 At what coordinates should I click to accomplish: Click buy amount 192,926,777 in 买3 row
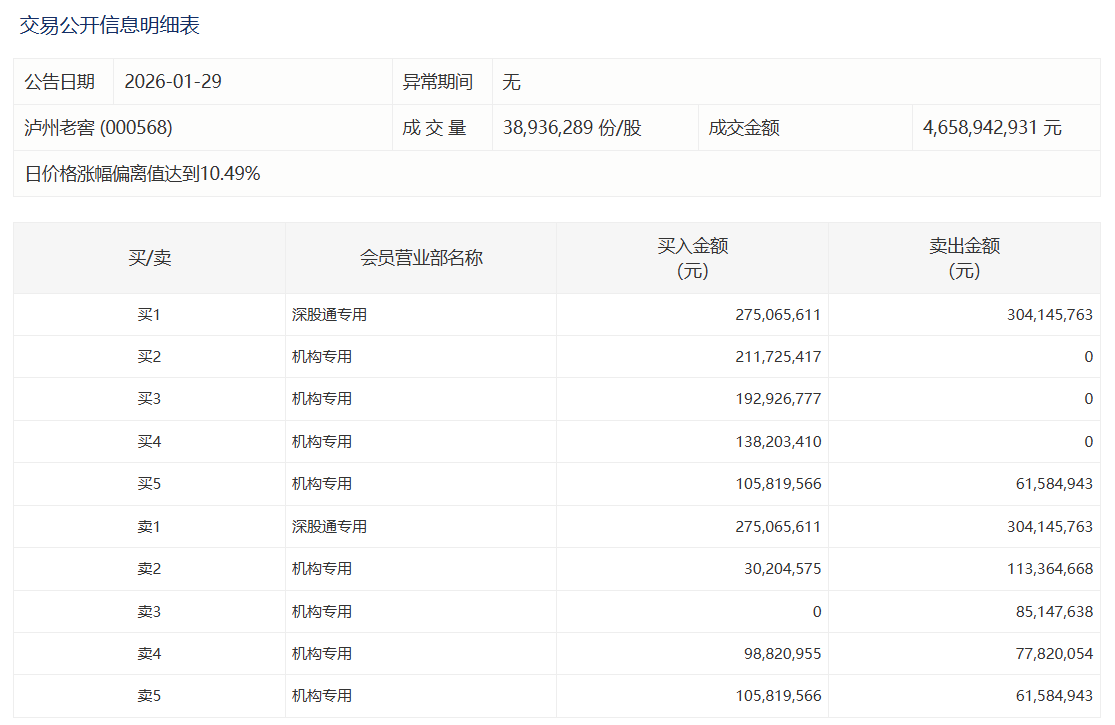coord(777,399)
